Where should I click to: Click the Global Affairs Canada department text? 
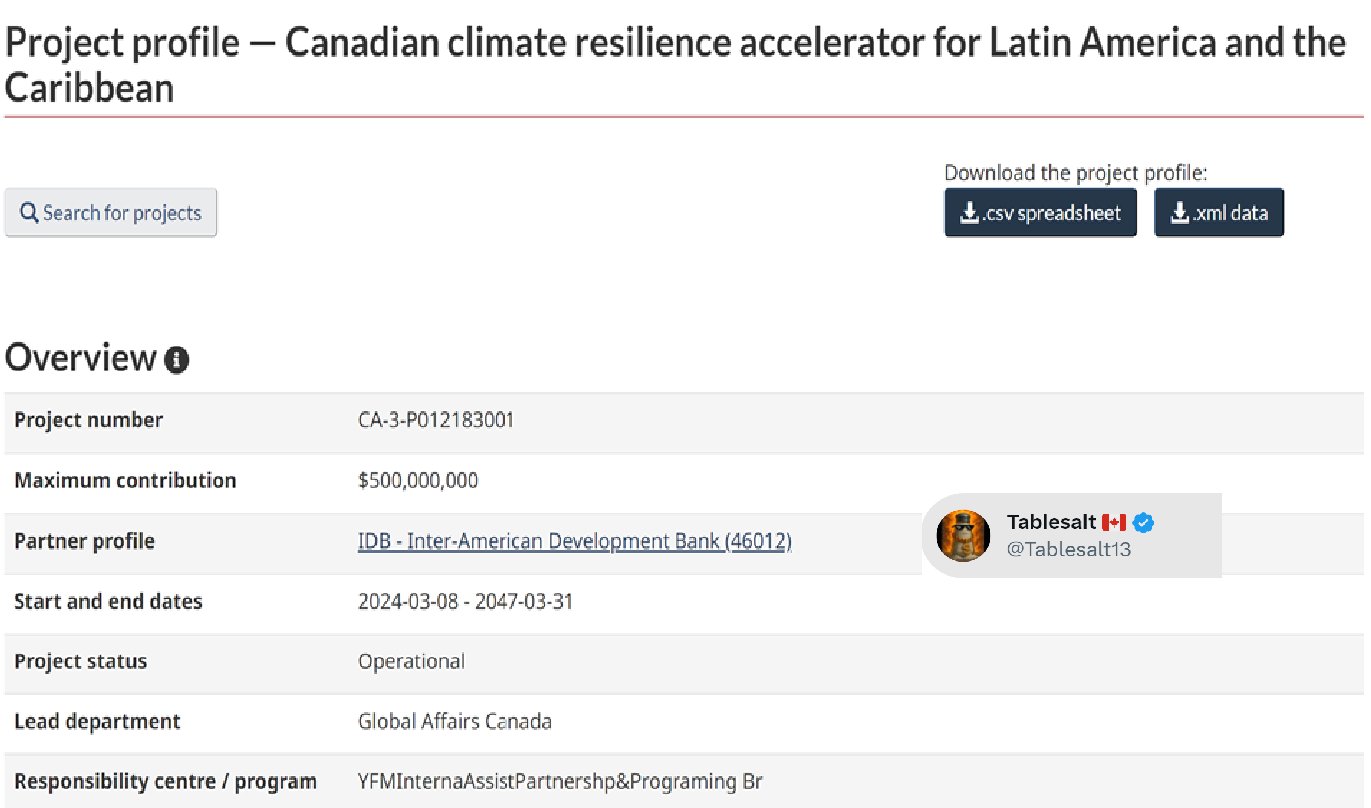pos(454,721)
